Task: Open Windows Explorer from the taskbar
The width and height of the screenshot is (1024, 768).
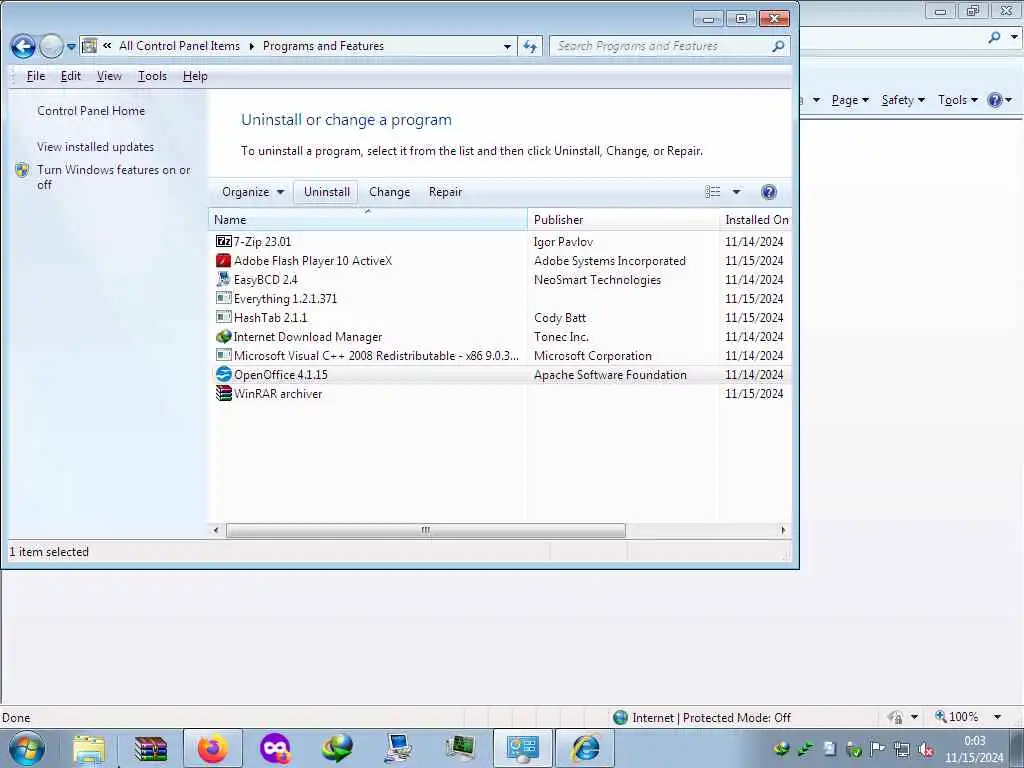Action: (x=89, y=748)
